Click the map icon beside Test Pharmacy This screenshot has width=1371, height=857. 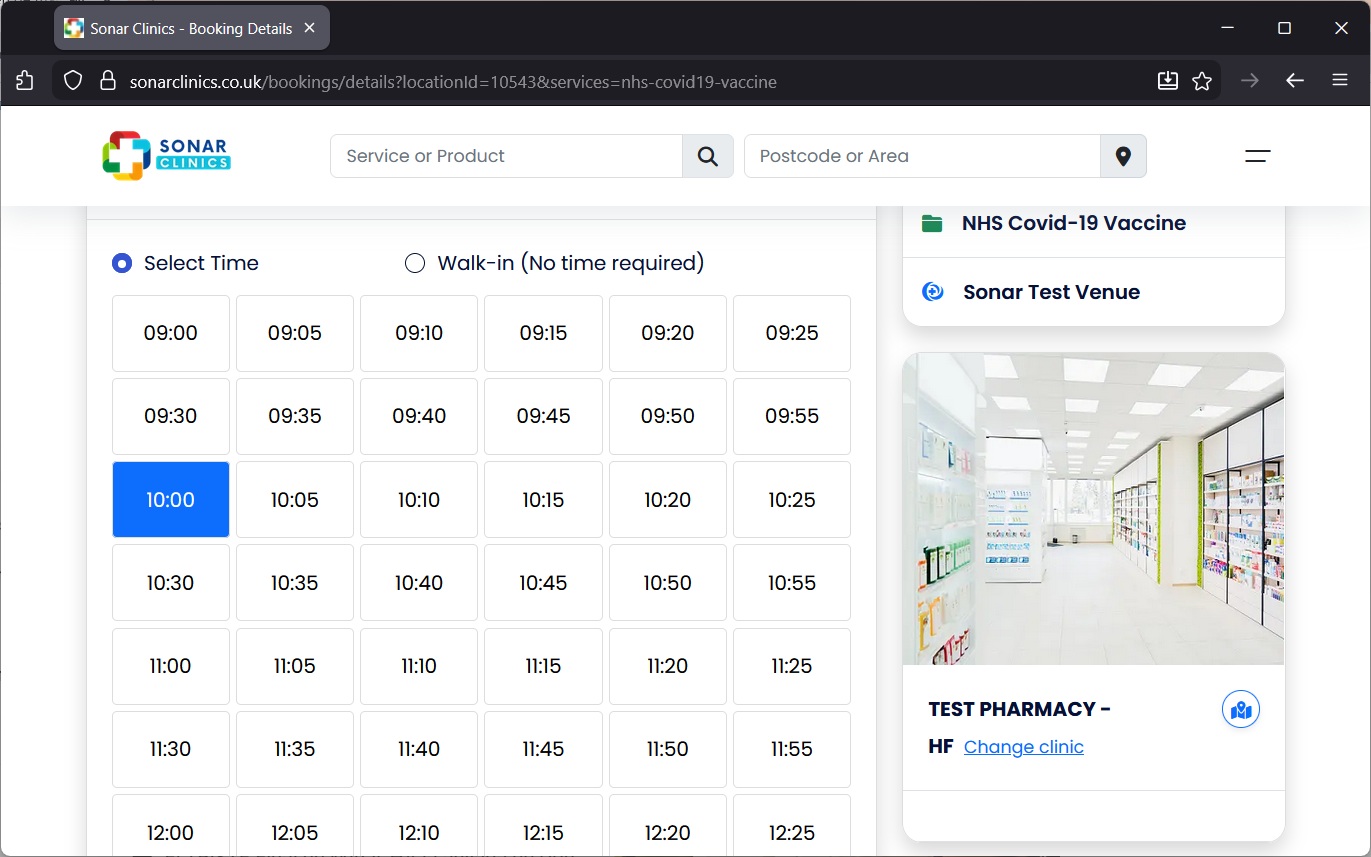coord(1241,710)
